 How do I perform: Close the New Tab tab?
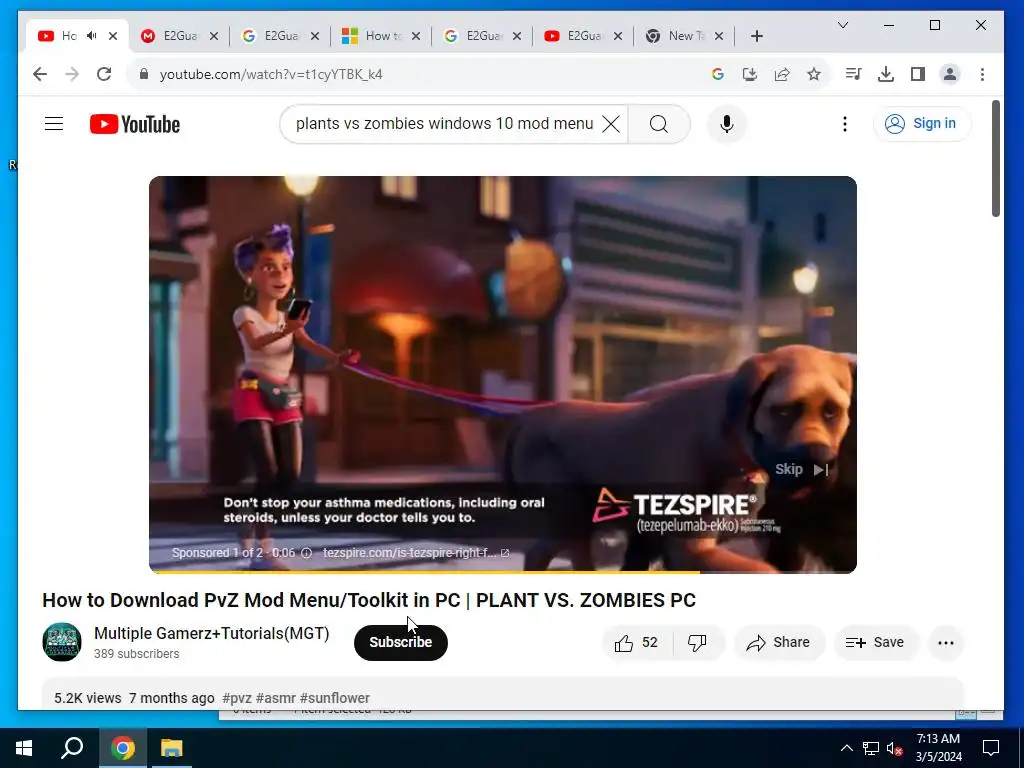tap(719, 35)
